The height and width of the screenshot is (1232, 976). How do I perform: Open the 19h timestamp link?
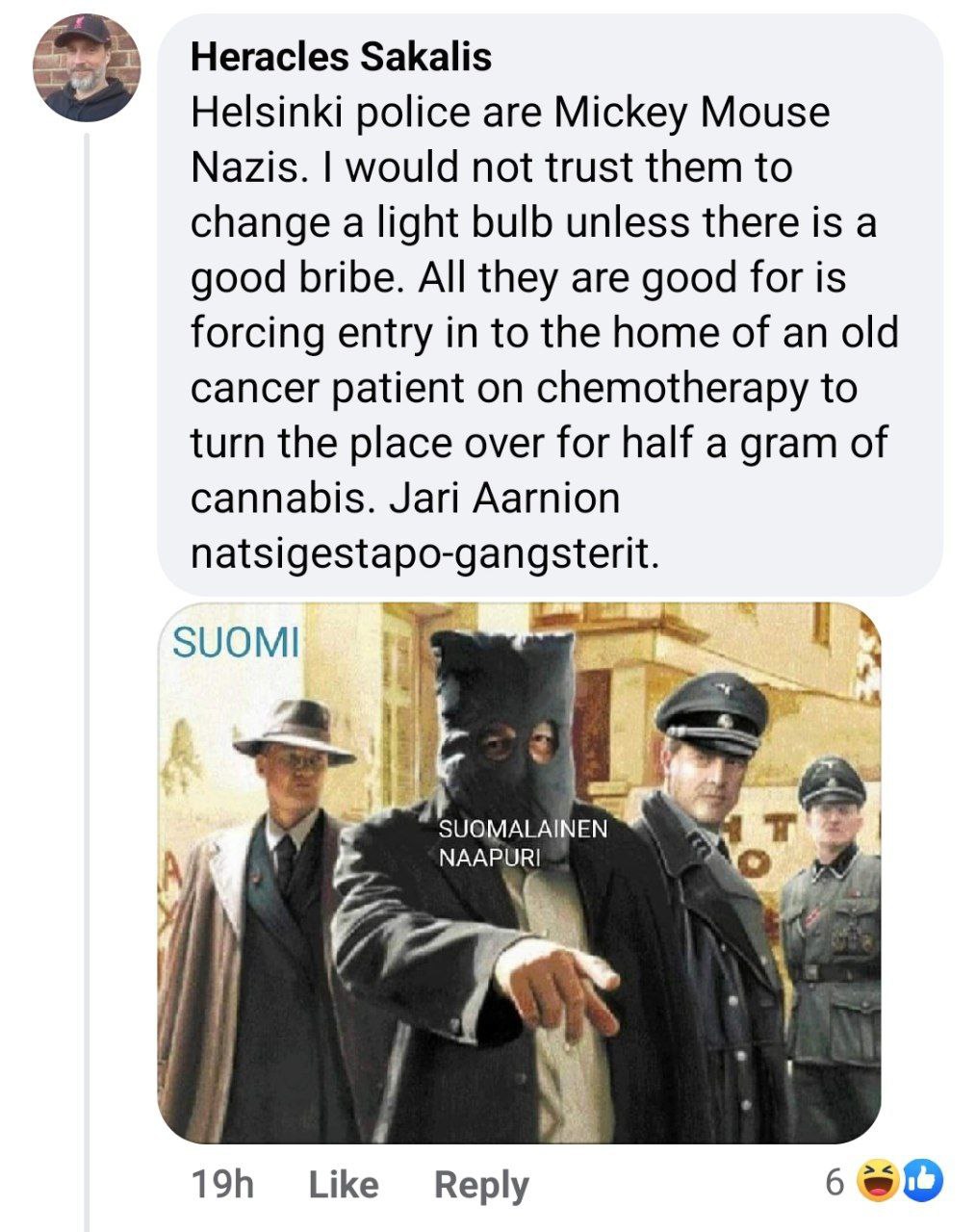[x=222, y=1184]
